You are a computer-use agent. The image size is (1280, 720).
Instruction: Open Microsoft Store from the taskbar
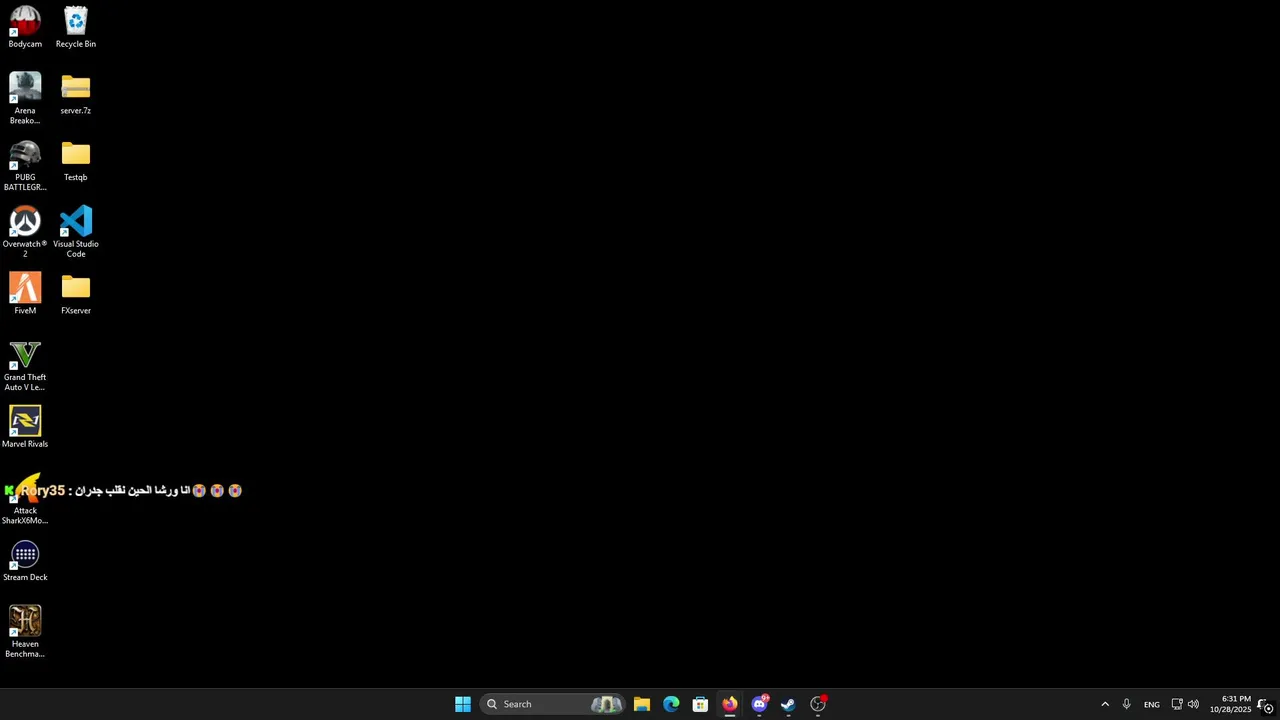(700, 704)
